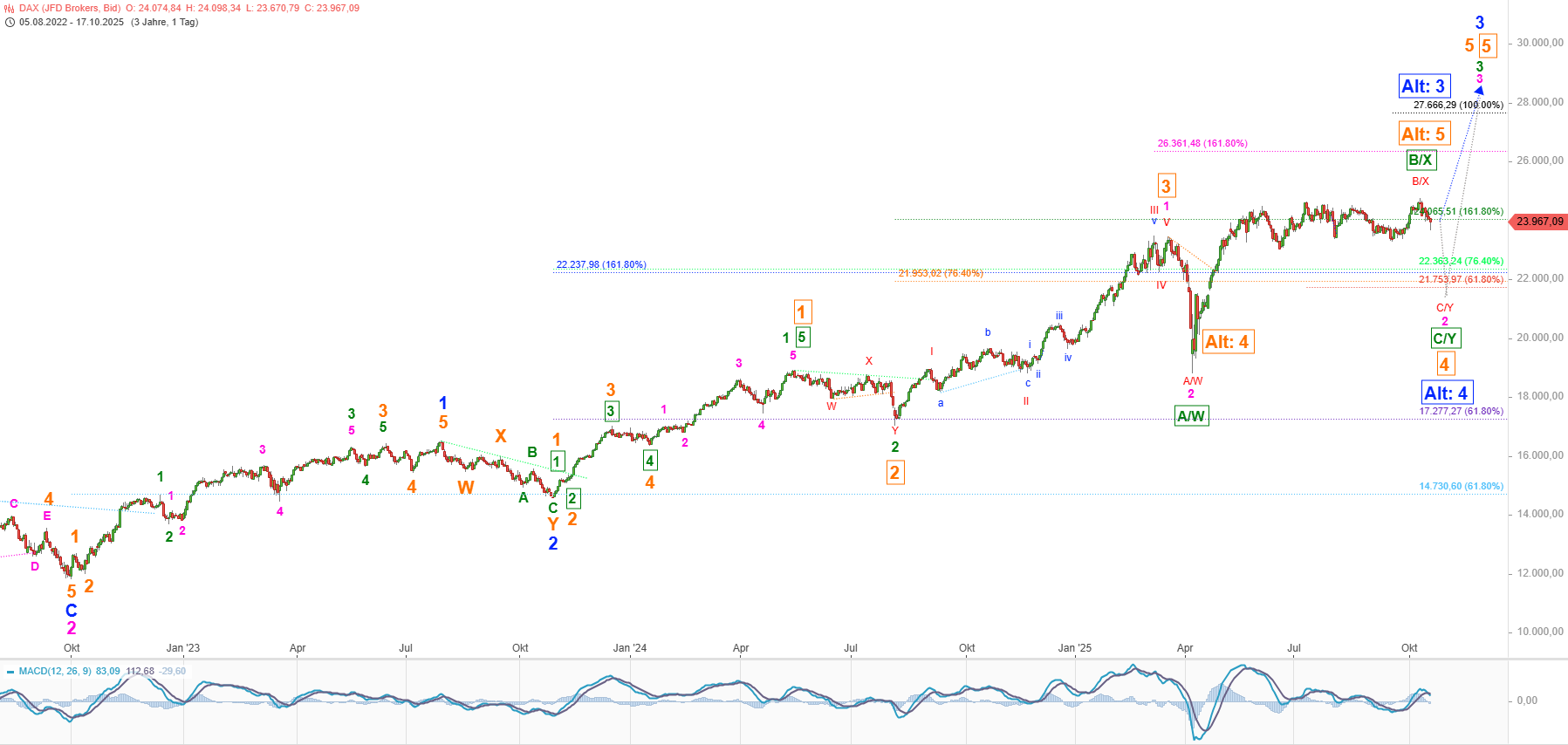Click the candlestick chart-type icon beside DAX
The image size is (1568, 745).
coord(10,8)
